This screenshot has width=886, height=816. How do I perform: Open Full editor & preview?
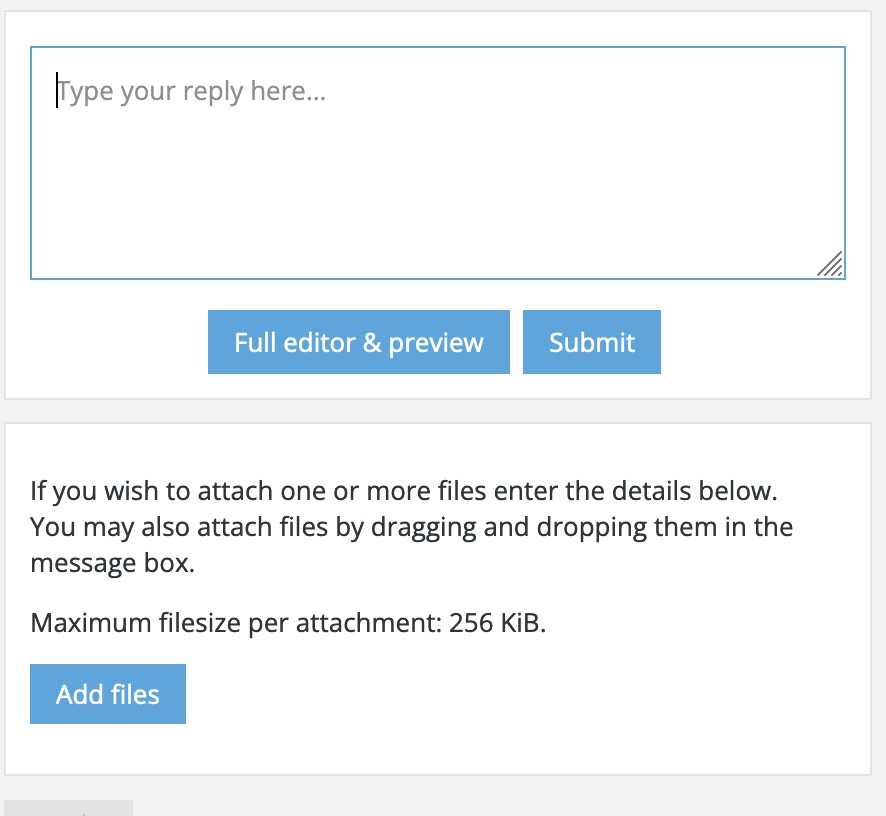click(x=358, y=342)
